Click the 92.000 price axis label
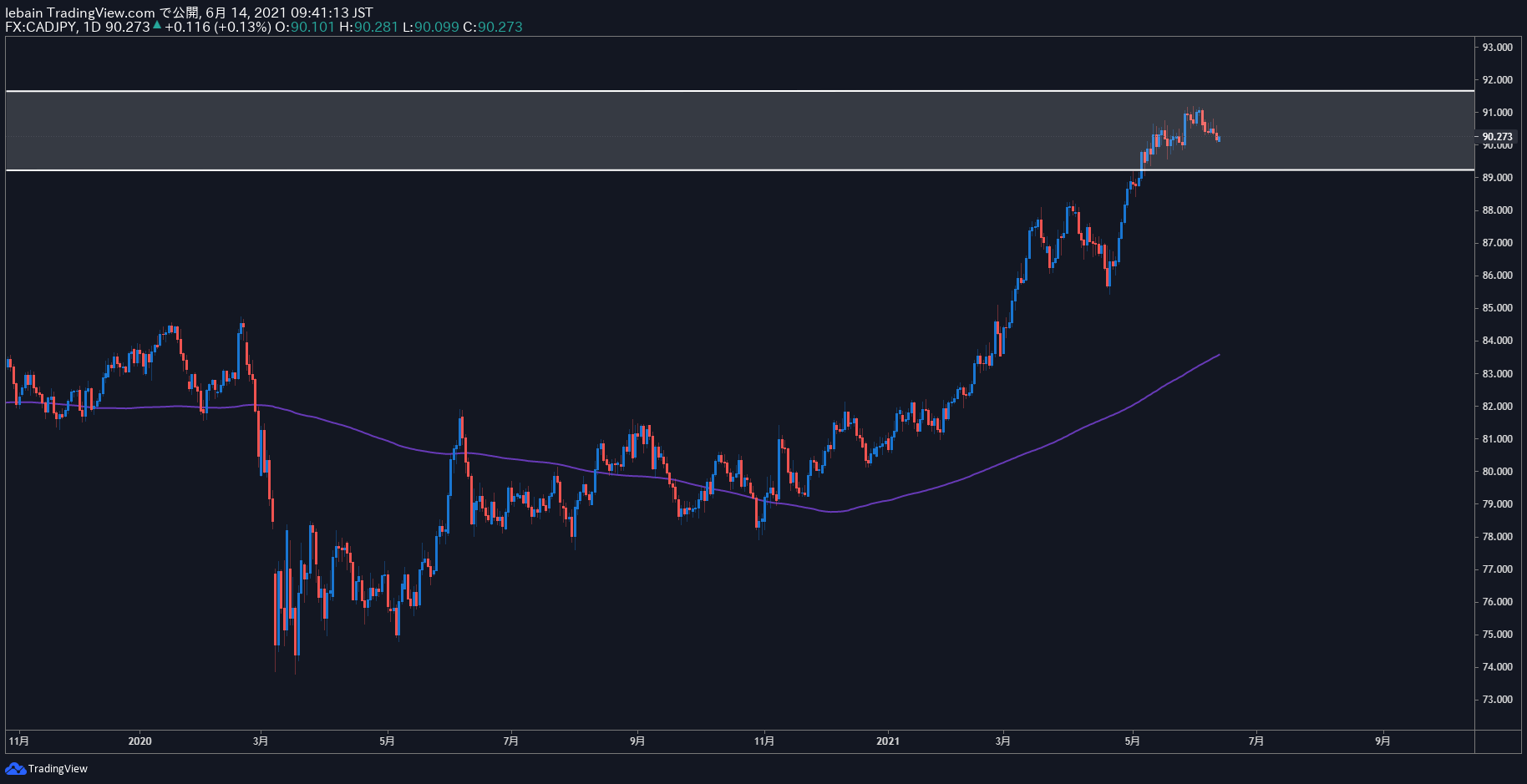 [x=1497, y=80]
